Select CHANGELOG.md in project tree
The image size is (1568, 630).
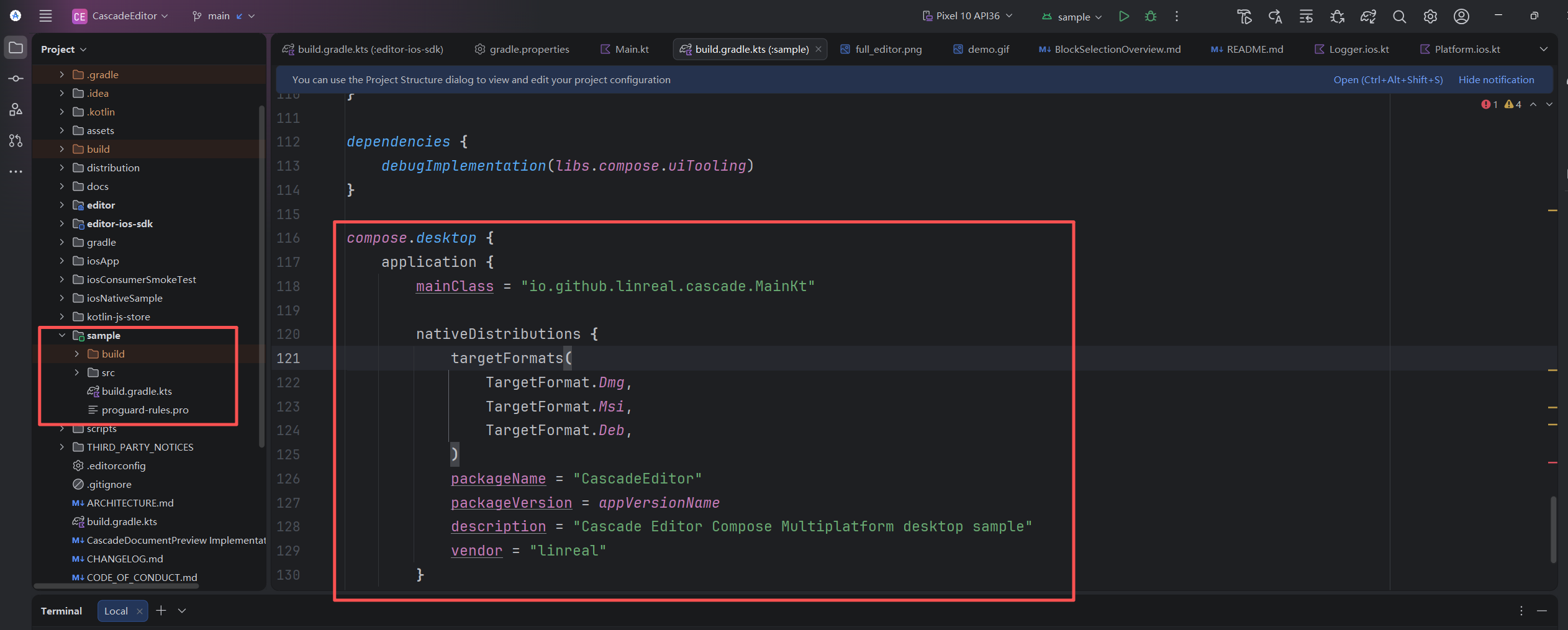coord(125,559)
